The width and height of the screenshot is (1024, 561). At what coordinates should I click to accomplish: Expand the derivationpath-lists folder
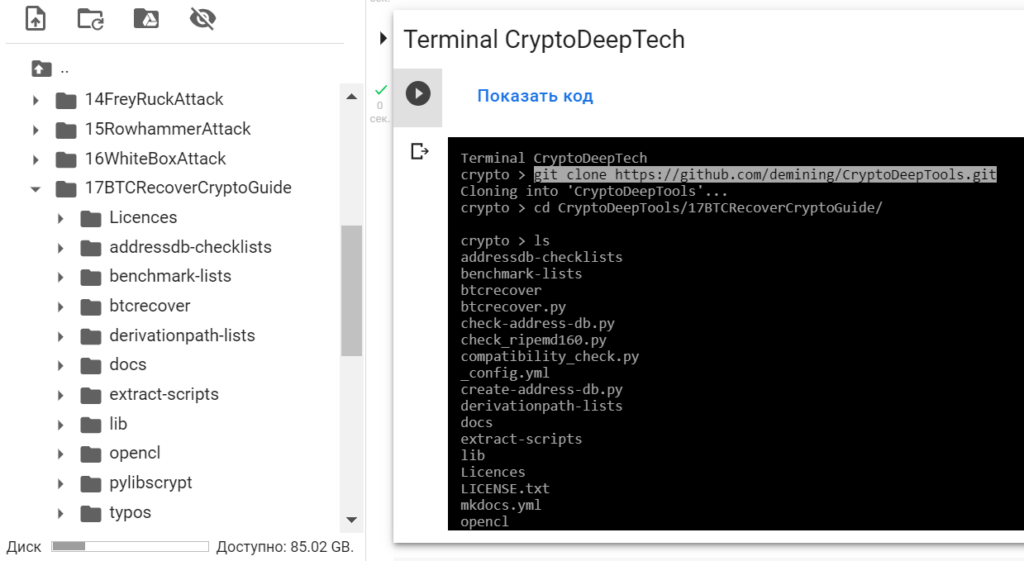coord(60,337)
